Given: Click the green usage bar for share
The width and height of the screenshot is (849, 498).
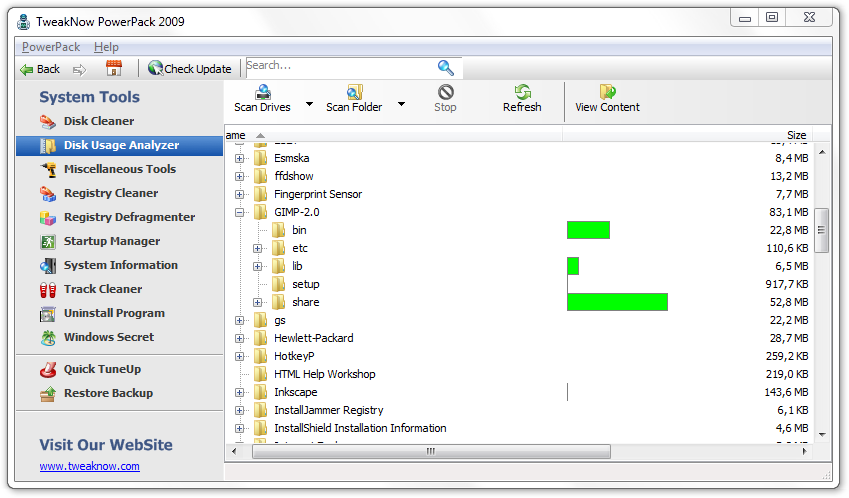Looking at the screenshot, I should click(x=617, y=302).
